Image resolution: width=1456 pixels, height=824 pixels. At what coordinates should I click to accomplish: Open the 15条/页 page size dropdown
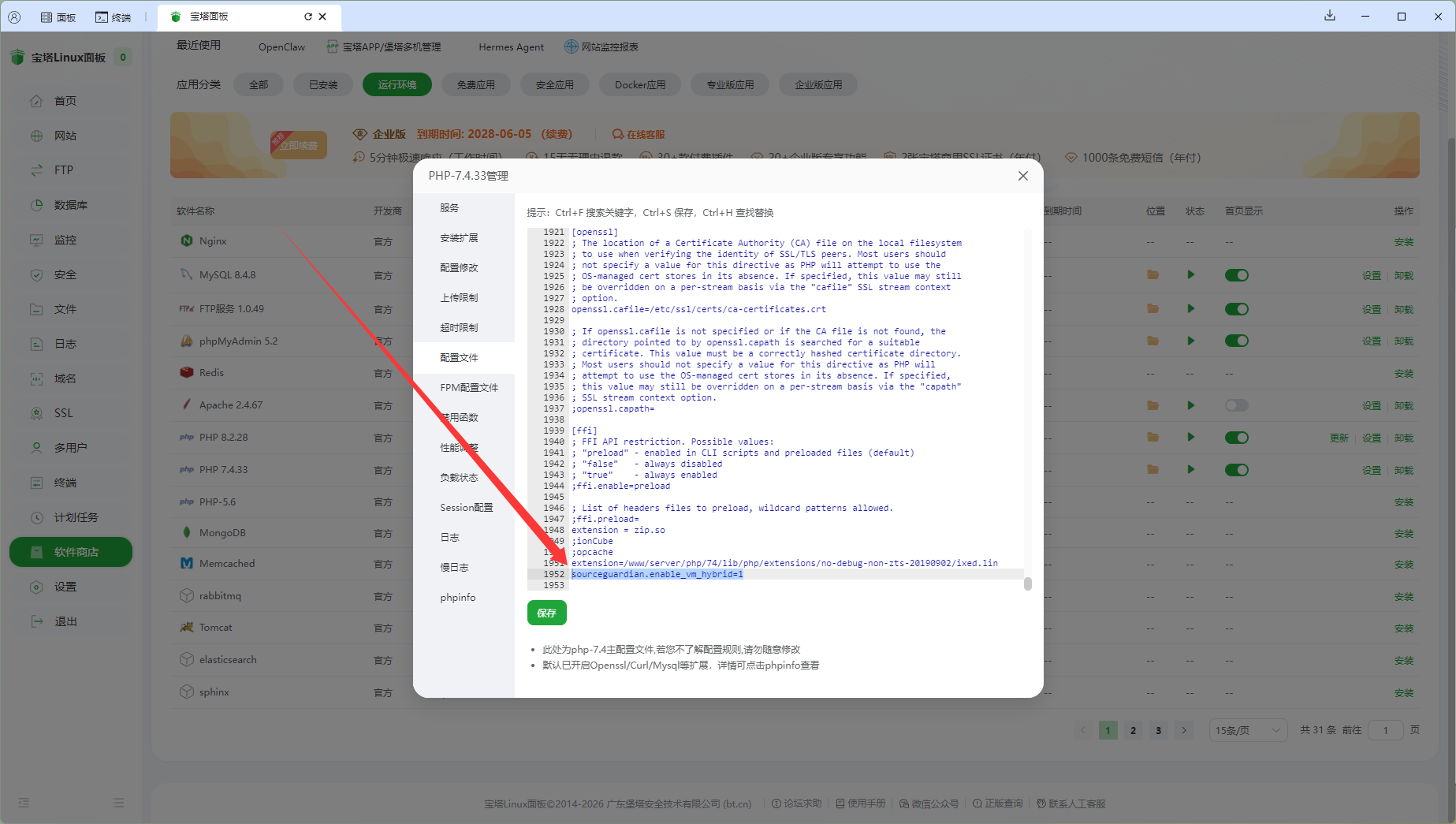point(1248,730)
